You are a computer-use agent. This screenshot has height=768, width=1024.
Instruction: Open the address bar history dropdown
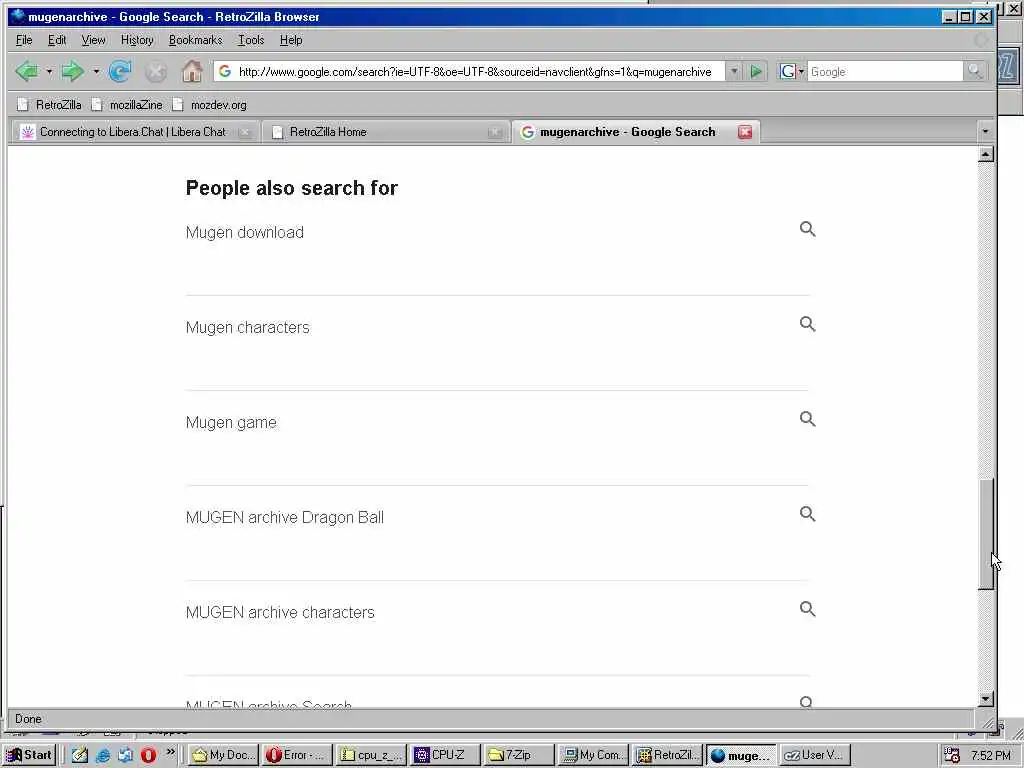point(734,72)
